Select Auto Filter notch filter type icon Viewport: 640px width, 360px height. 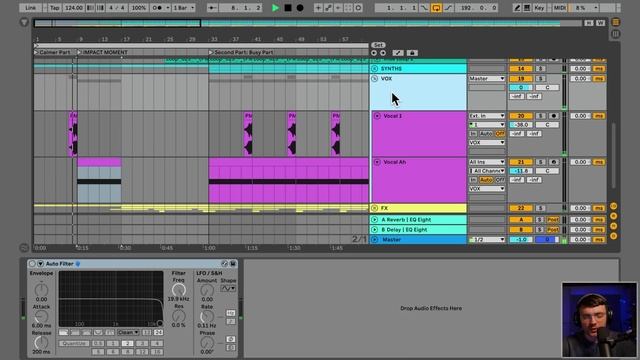coord(98,332)
